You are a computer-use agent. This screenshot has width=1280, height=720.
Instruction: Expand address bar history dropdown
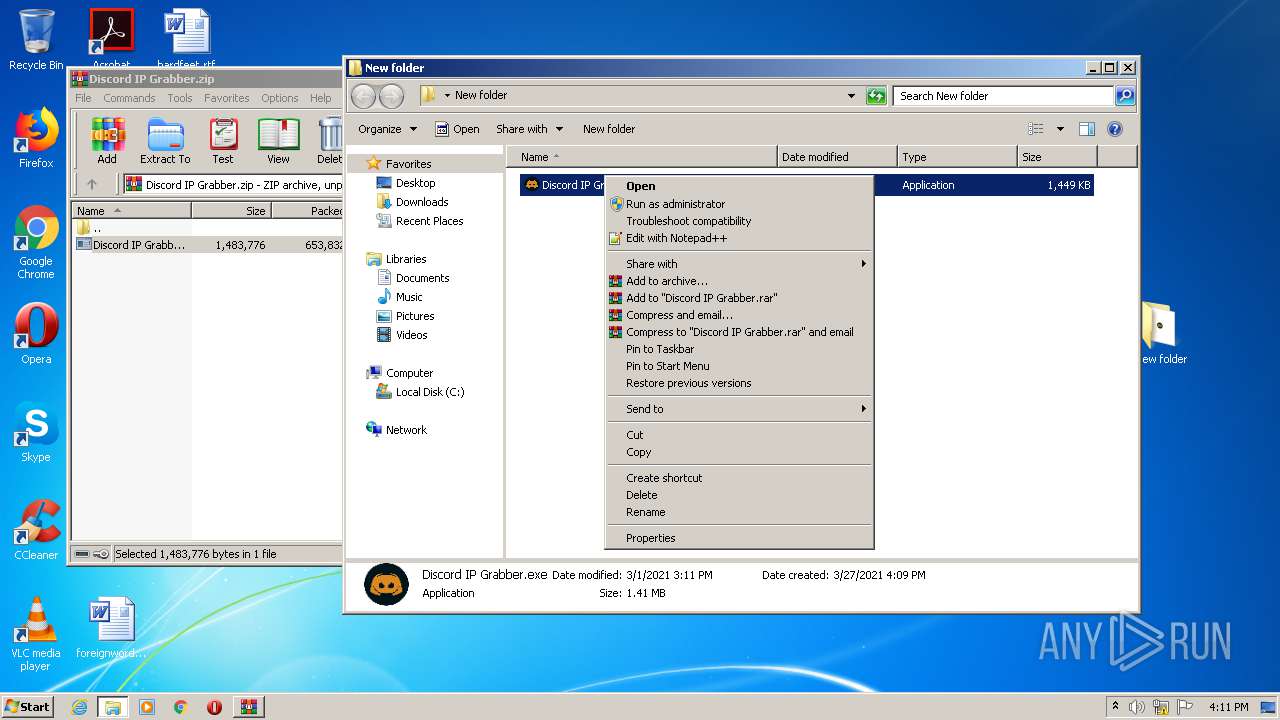pyautogui.click(x=851, y=96)
